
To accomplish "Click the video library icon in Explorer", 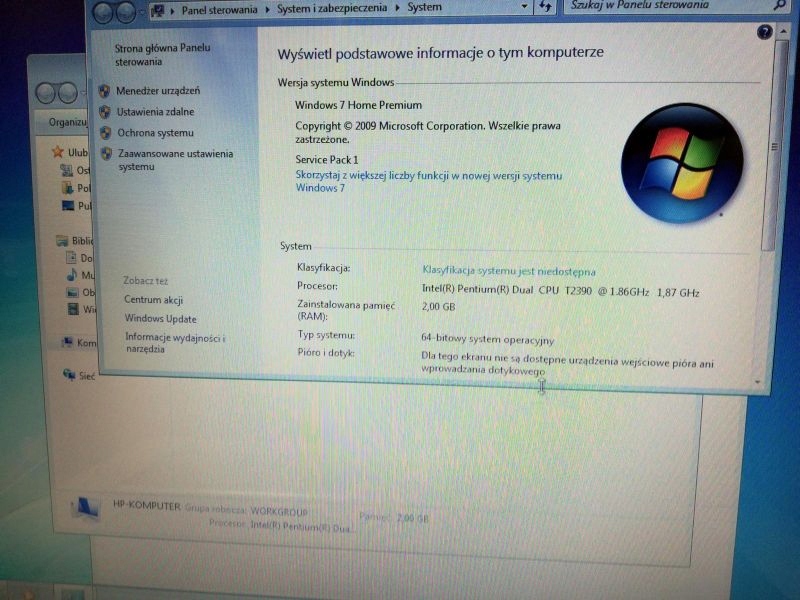I will click(73, 309).
